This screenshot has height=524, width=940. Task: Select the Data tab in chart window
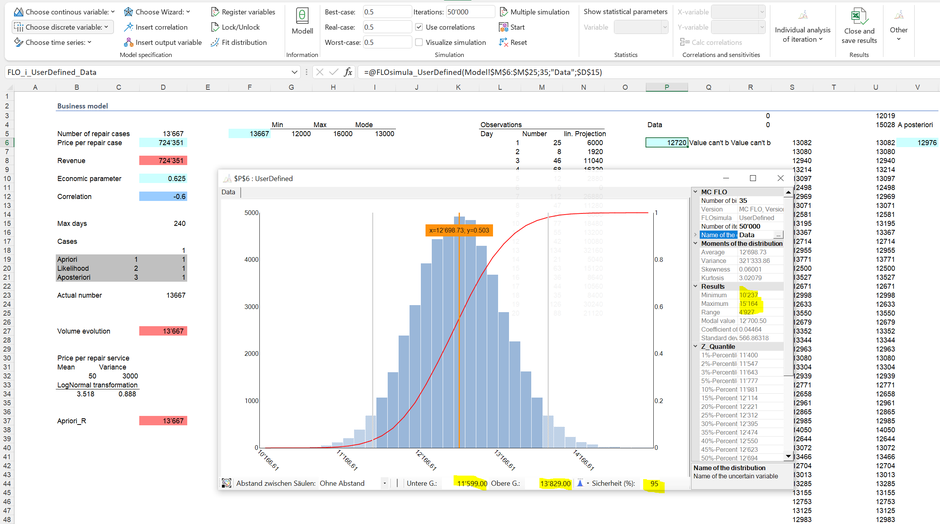coord(228,192)
